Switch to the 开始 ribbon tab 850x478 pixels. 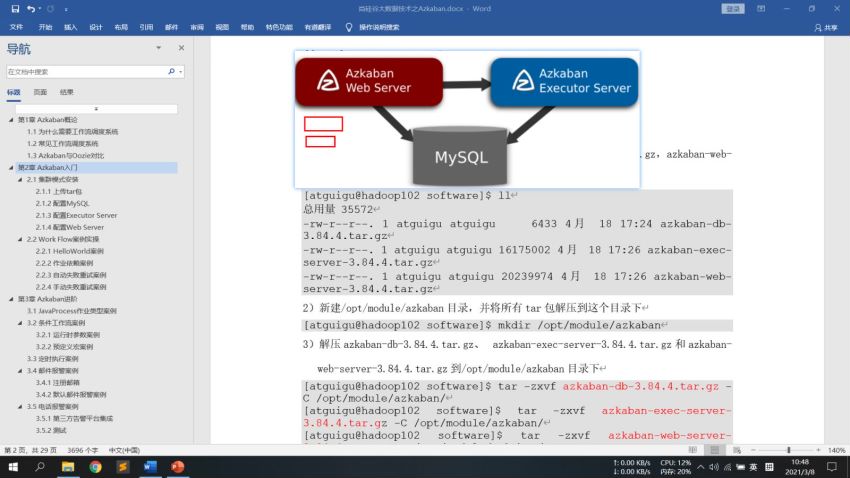tap(46, 27)
